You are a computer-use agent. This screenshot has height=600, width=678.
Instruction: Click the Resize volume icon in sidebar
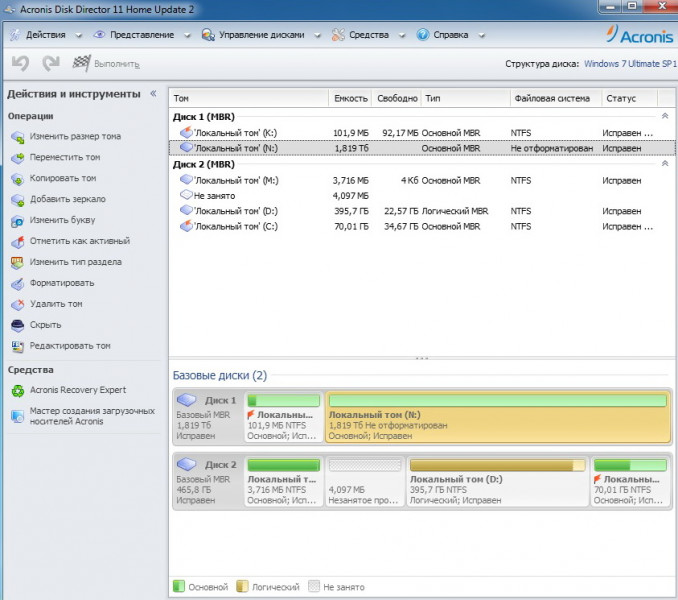coord(17,136)
